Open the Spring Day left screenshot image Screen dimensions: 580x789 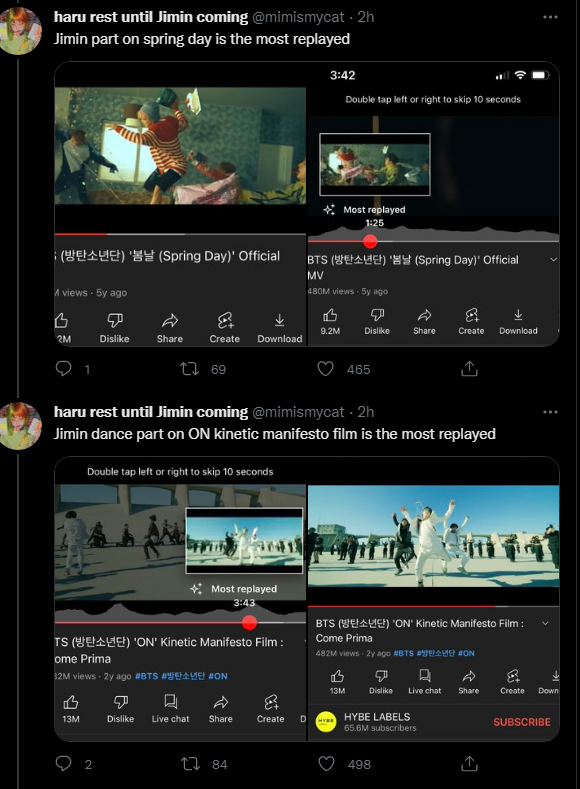[x=180, y=203]
